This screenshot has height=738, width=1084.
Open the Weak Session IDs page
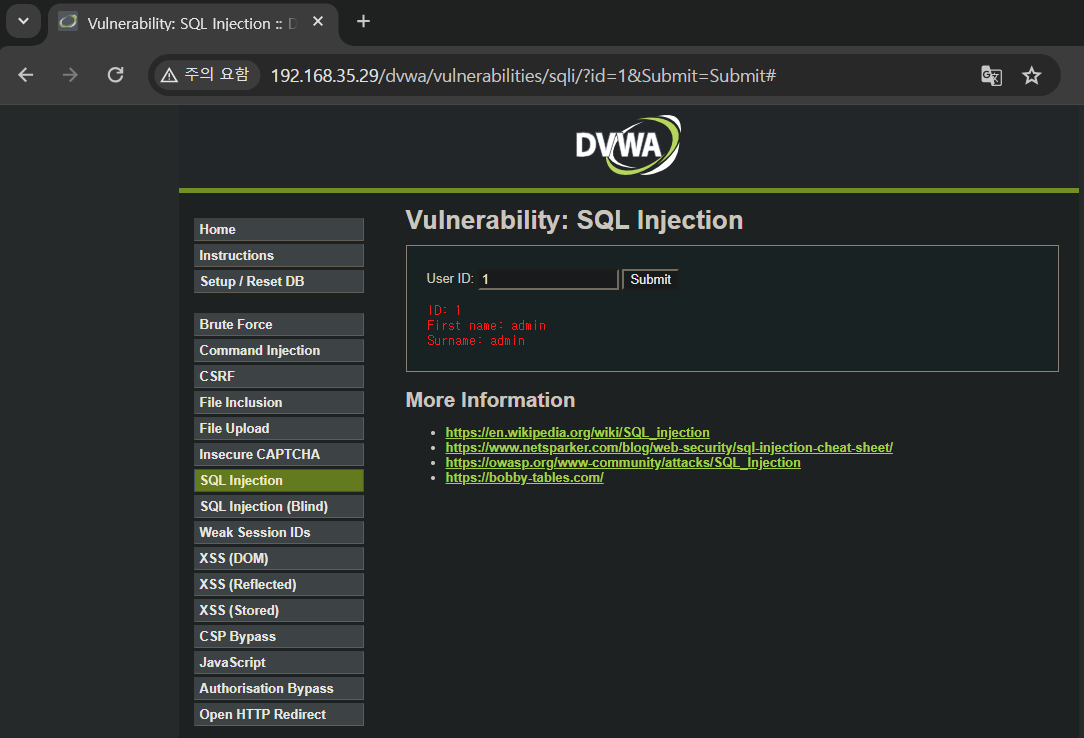pos(279,532)
